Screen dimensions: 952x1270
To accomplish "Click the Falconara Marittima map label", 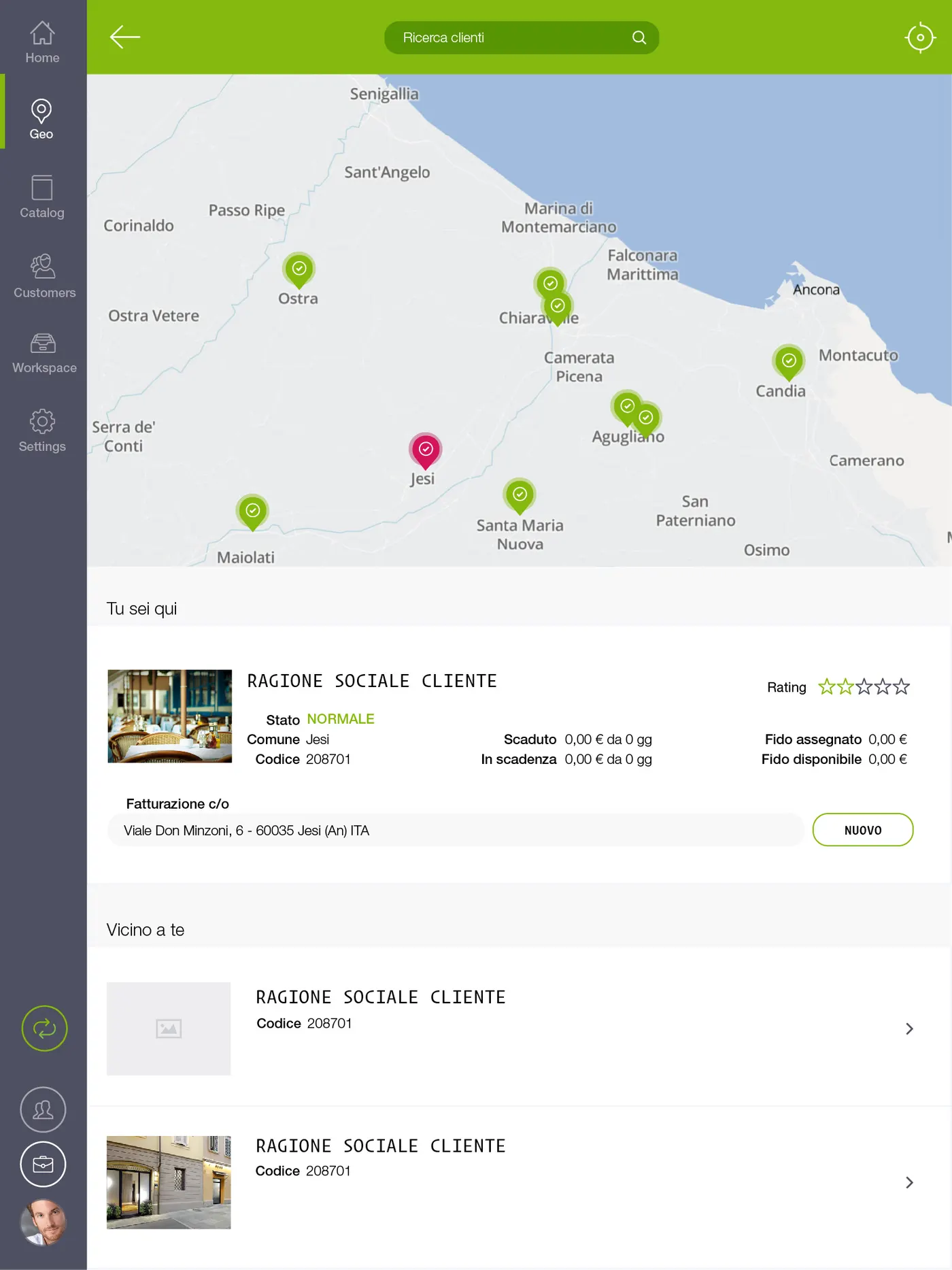I will point(643,265).
